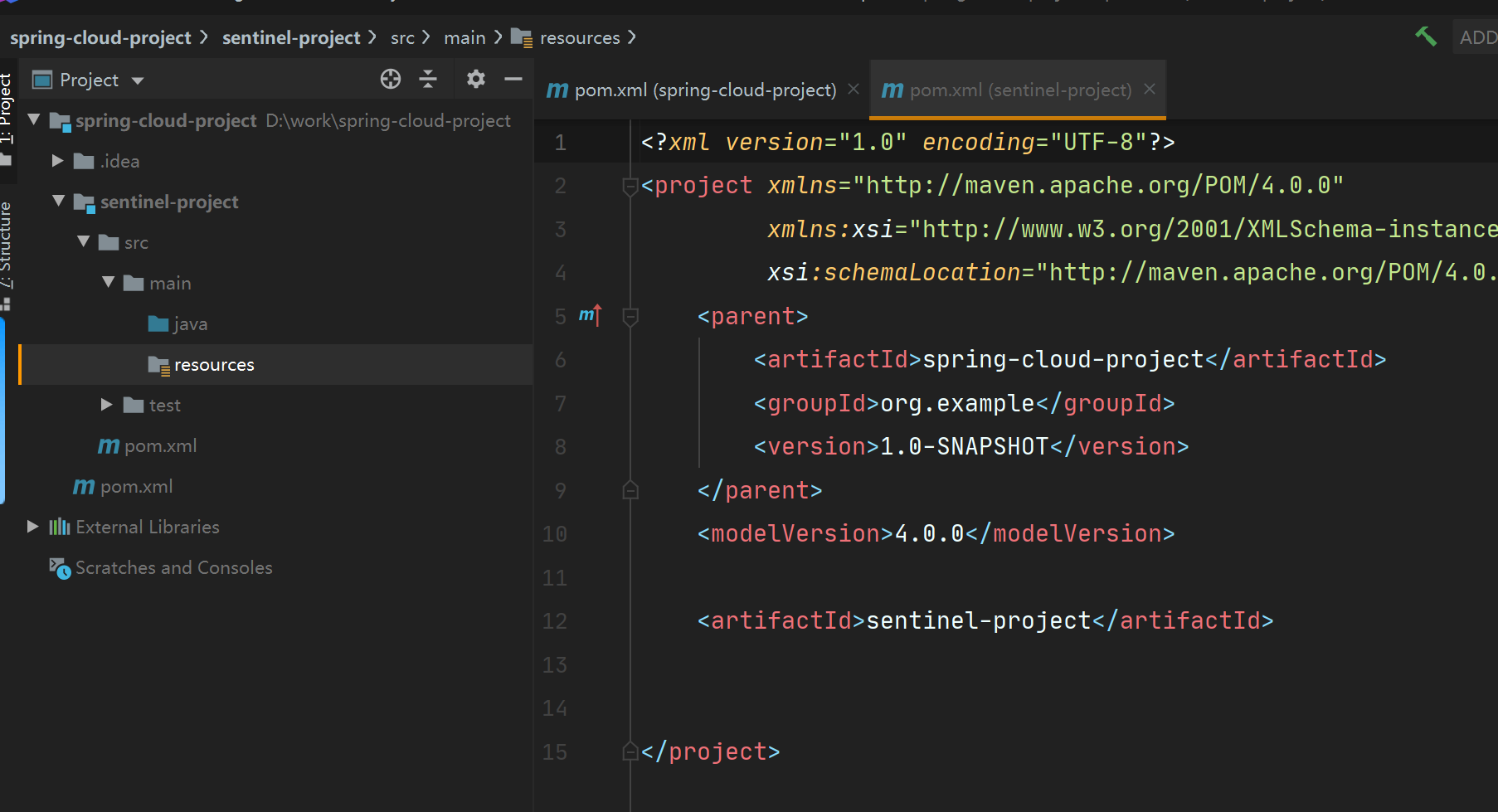Image resolution: width=1498 pixels, height=812 pixels.
Task: Expand the test folder
Action: [x=106, y=405]
